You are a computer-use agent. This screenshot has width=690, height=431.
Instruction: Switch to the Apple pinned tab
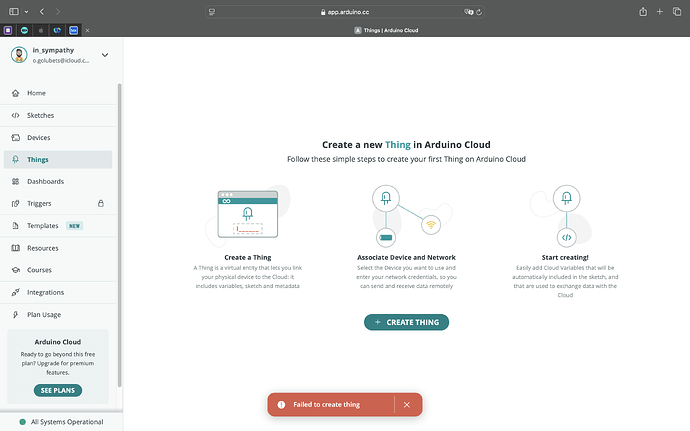(x=40, y=30)
